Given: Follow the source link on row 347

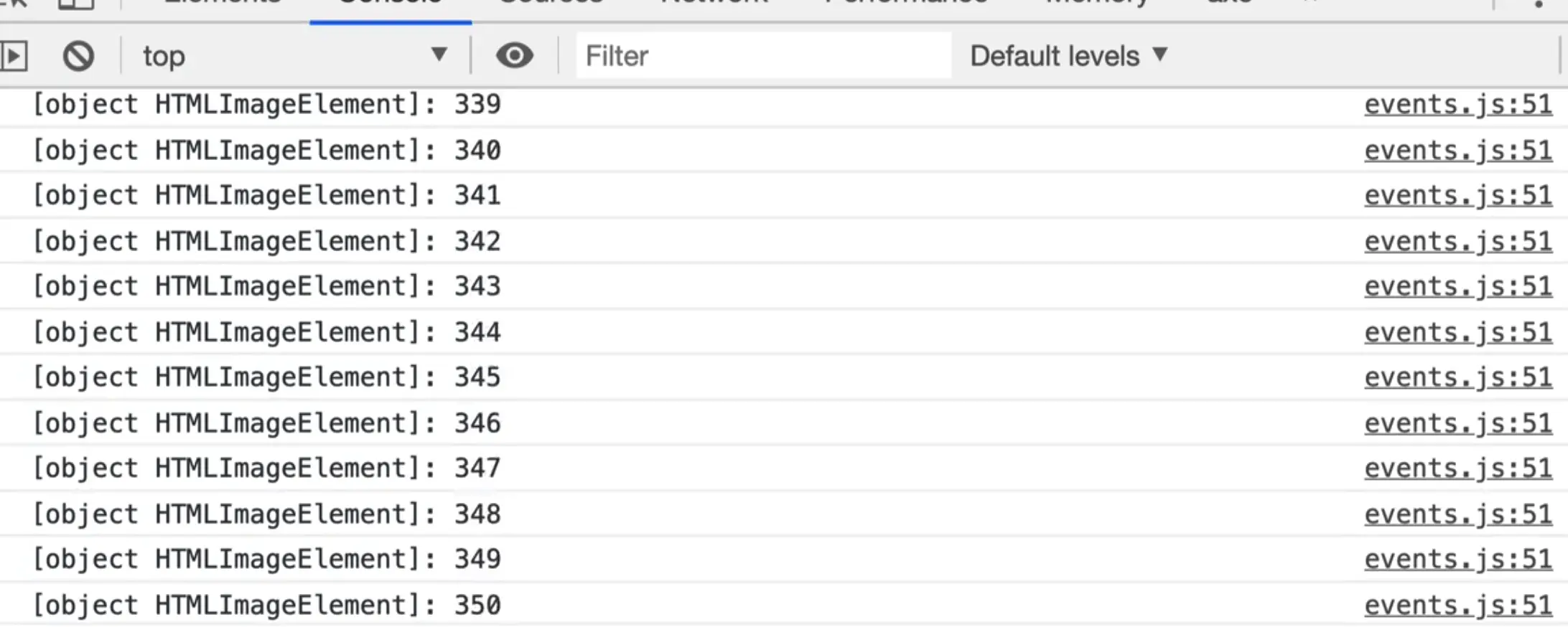Looking at the screenshot, I should click(1457, 468).
